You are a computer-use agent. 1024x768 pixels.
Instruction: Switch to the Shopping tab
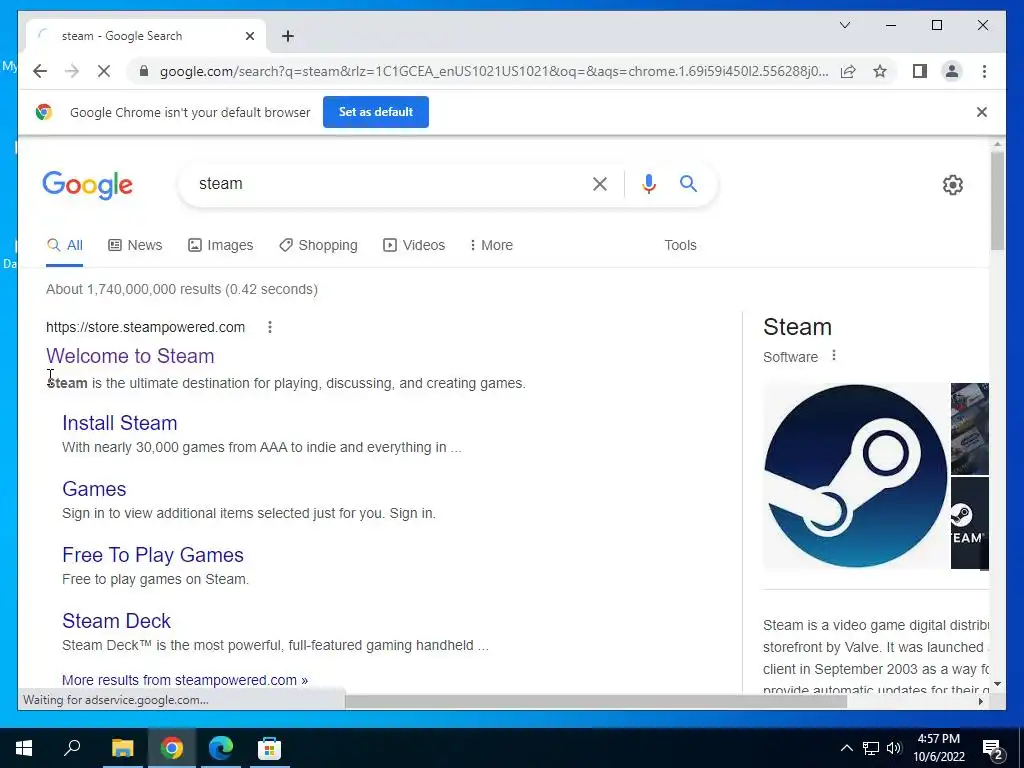319,246
